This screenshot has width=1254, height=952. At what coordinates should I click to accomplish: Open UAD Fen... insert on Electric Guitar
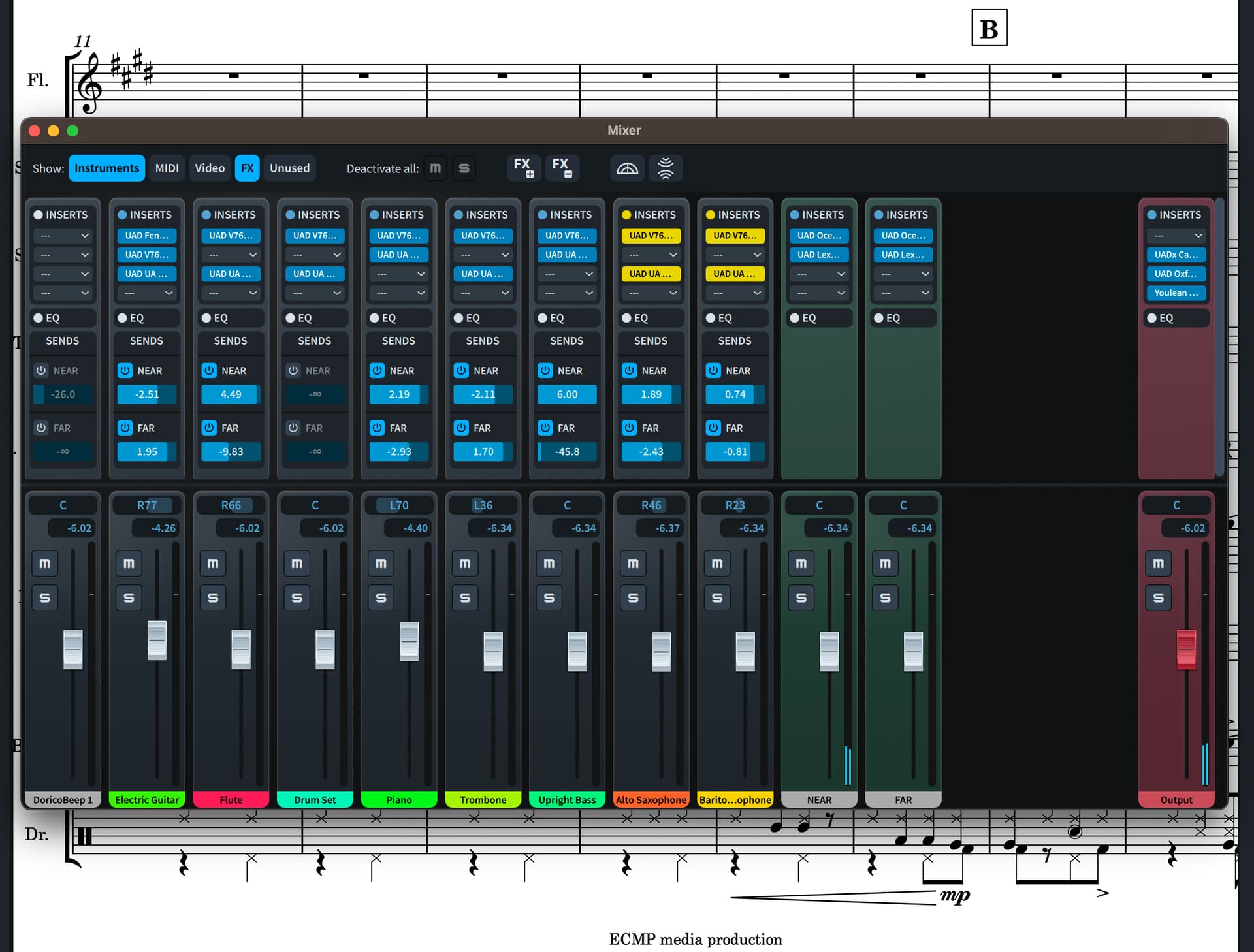tap(146, 236)
